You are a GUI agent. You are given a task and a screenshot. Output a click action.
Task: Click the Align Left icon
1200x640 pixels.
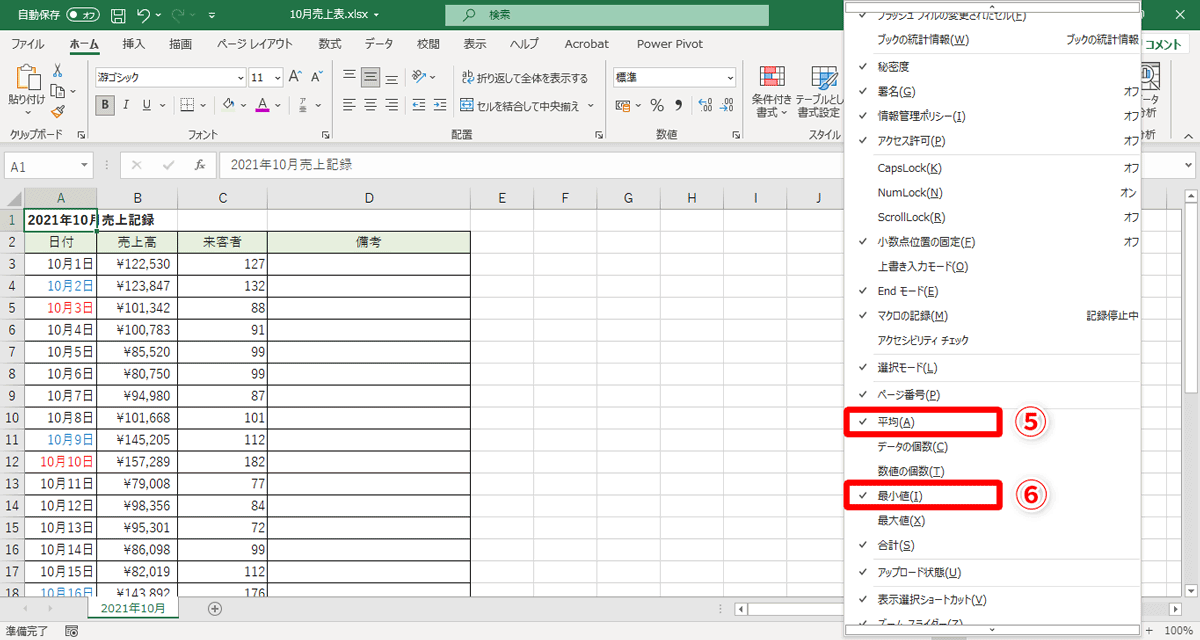(x=349, y=105)
